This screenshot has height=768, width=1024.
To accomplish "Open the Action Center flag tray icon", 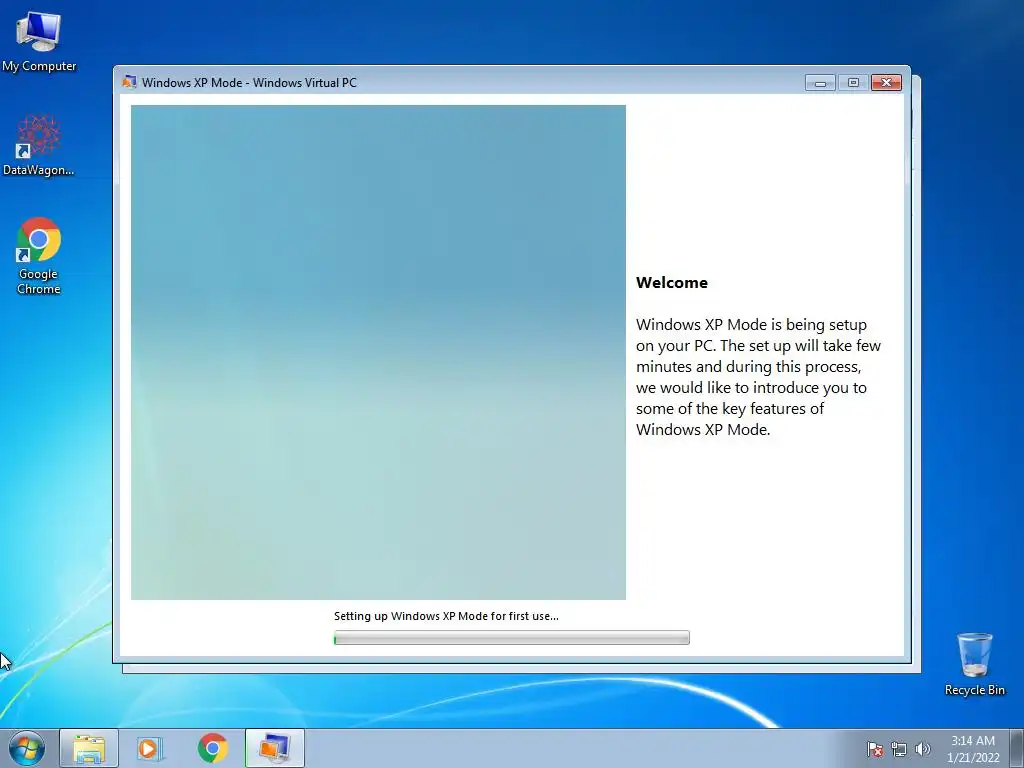I will click(x=874, y=749).
